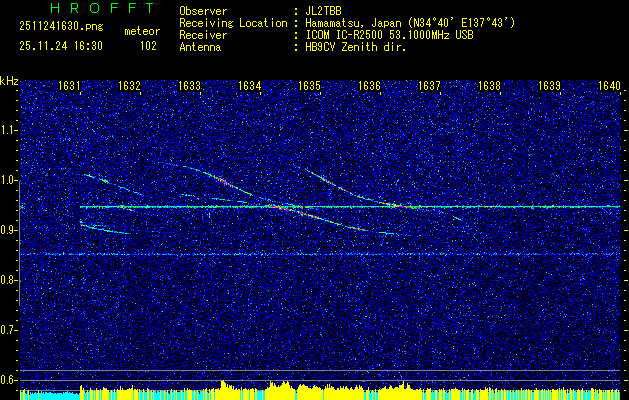Screen dimensions: 629x400
Task: Click the bright pink echo on the carrier line
Action: tap(272, 206)
